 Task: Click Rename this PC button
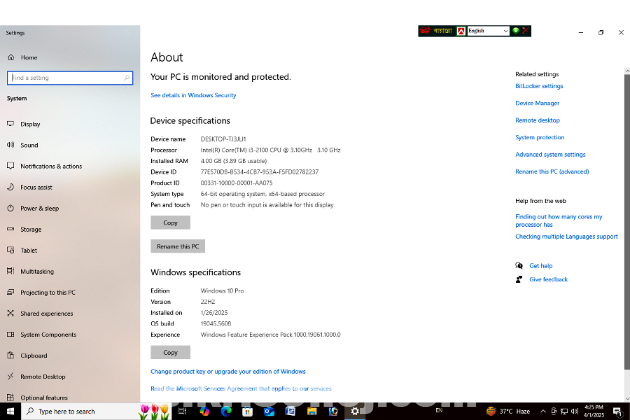point(178,246)
